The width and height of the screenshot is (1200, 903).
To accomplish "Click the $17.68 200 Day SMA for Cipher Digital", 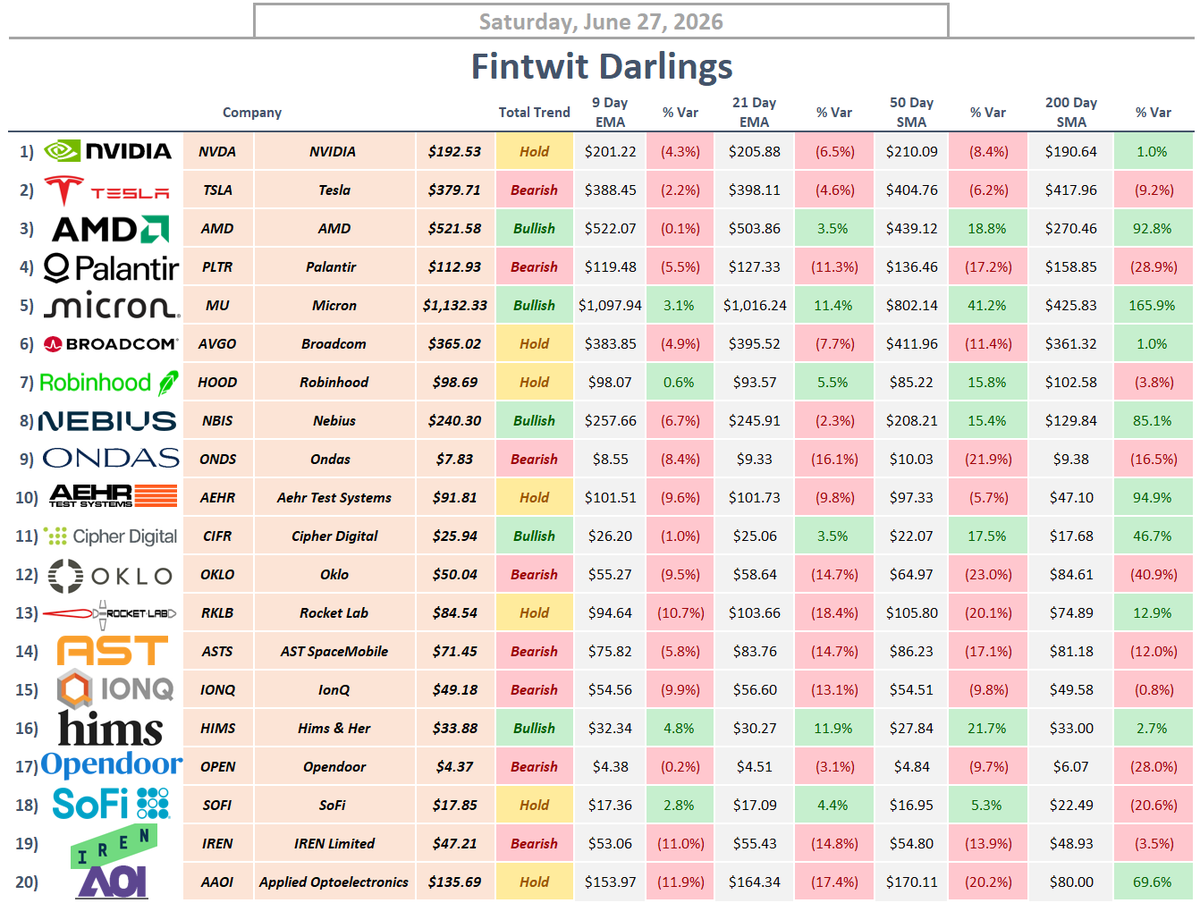I will coord(1071,536).
